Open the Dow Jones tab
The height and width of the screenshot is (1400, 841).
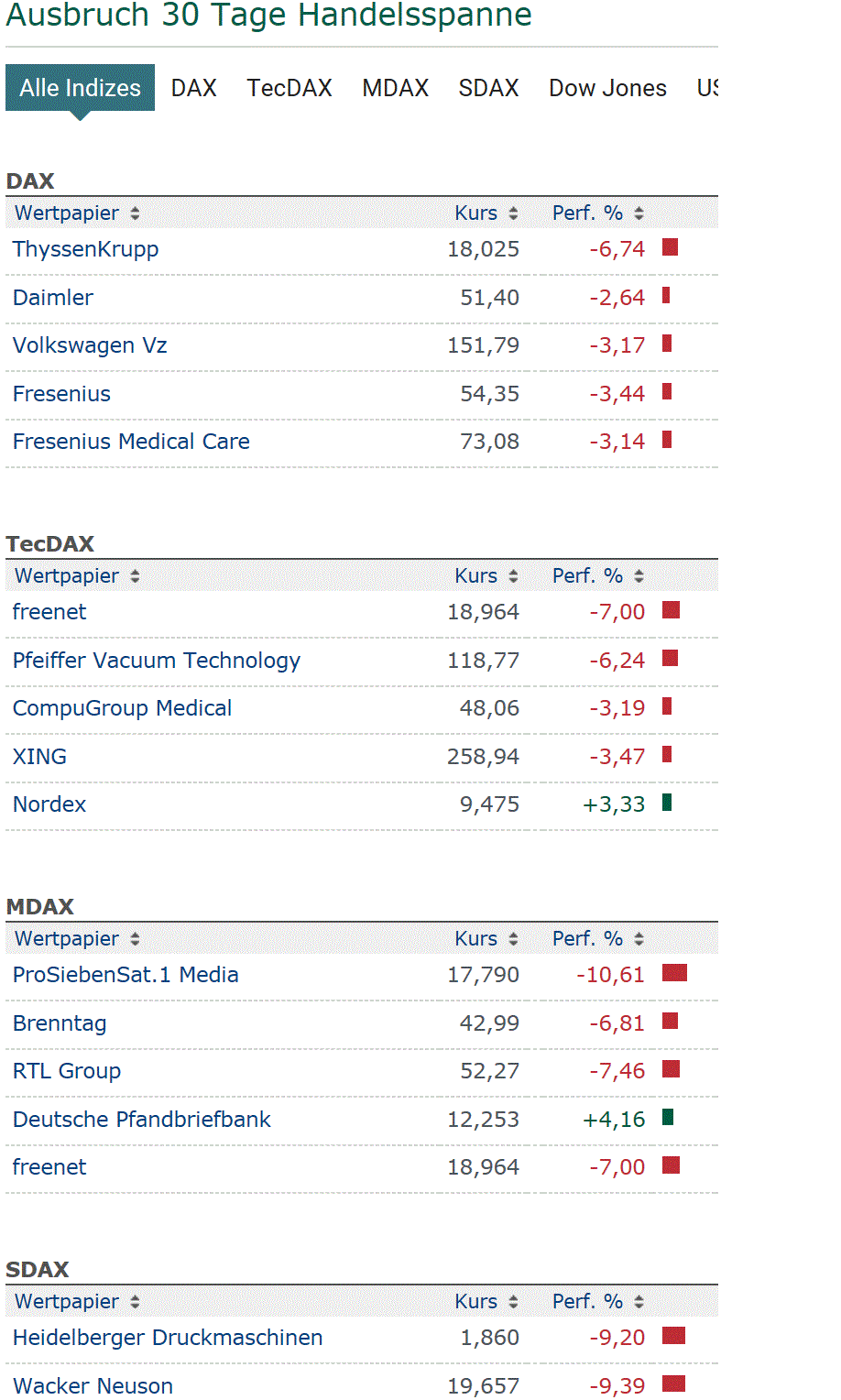pyautogui.click(x=607, y=88)
